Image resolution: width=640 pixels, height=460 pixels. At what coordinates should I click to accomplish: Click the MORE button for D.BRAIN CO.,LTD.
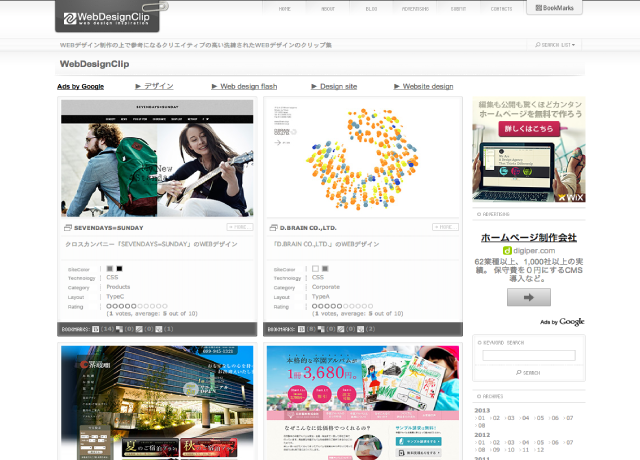(445, 227)
